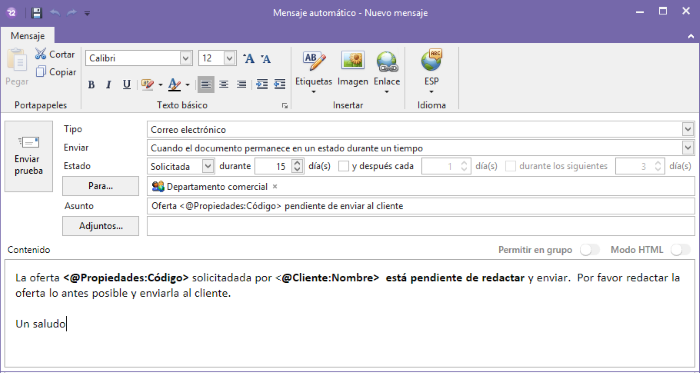Collapse the ribbon with chevron
Image resolution: width=700 pixels, height=373 pixels.
pyautogui.click(x=691, y=36)
